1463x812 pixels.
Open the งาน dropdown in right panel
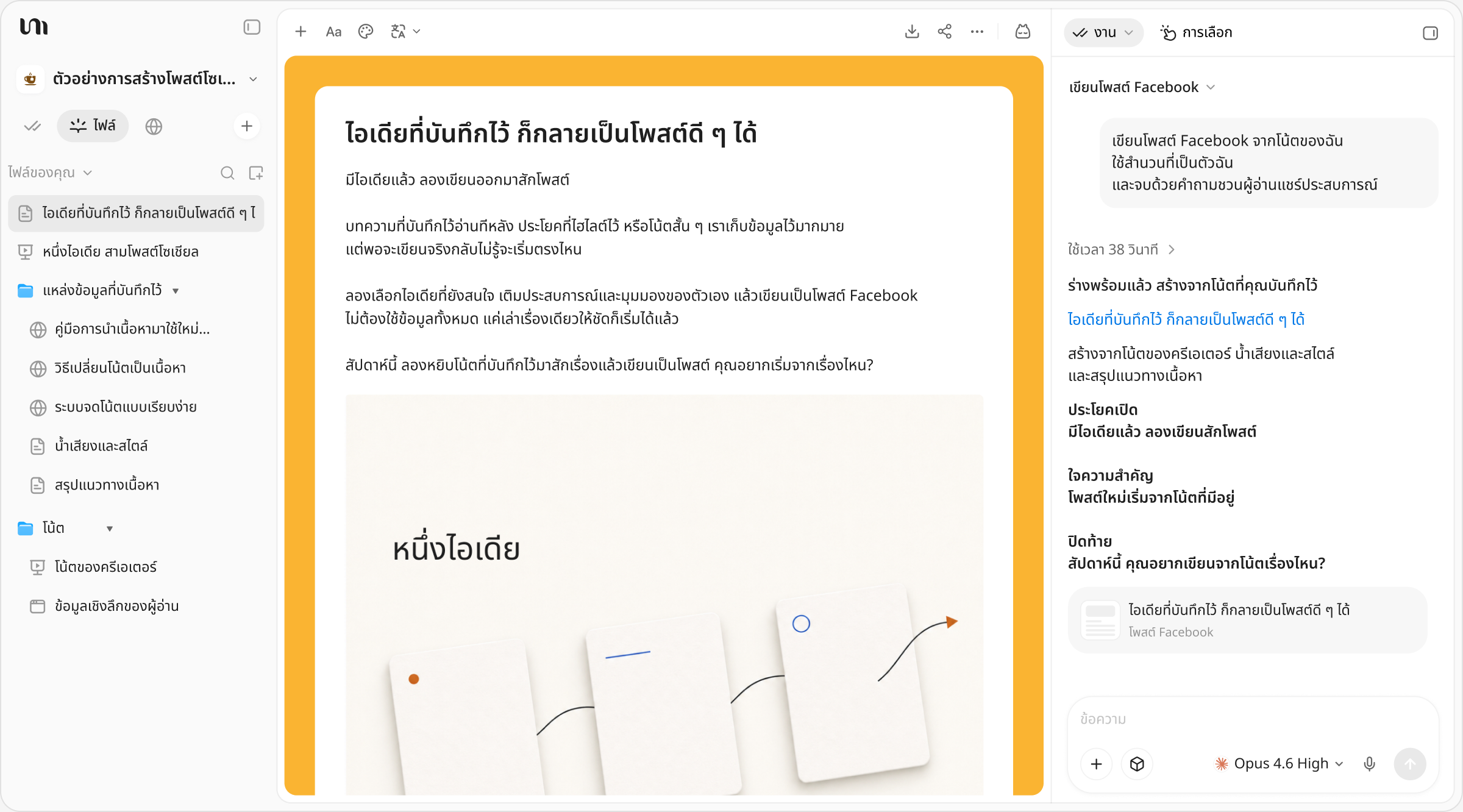(1103, 33)
